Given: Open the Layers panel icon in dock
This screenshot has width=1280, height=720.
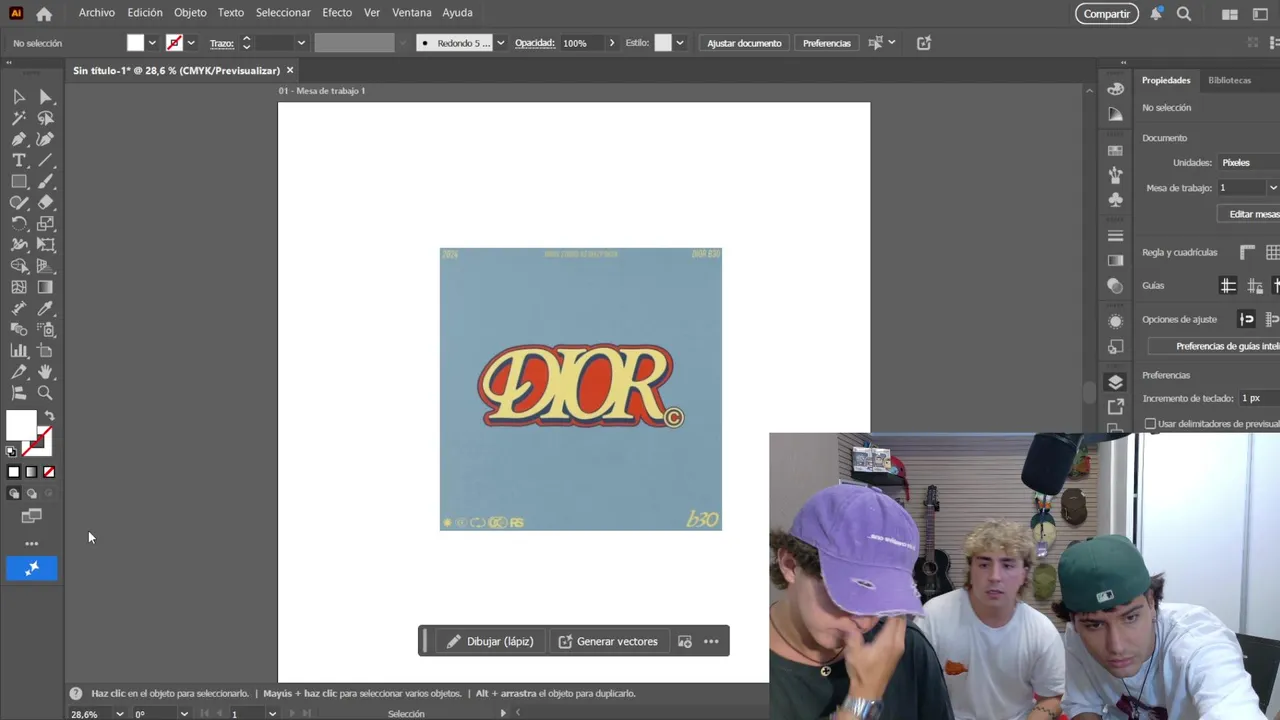Looking at the screenshot, I should pos(1115,382).
